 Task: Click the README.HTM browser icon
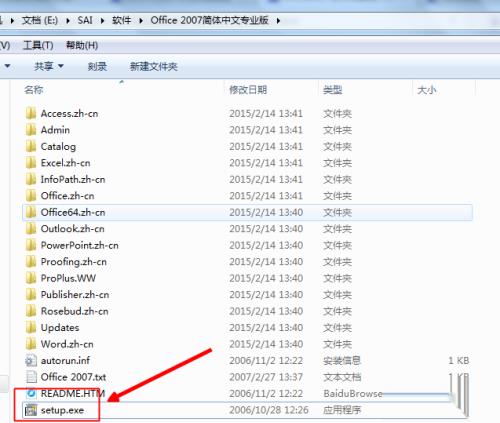click(x=31, y=393)
